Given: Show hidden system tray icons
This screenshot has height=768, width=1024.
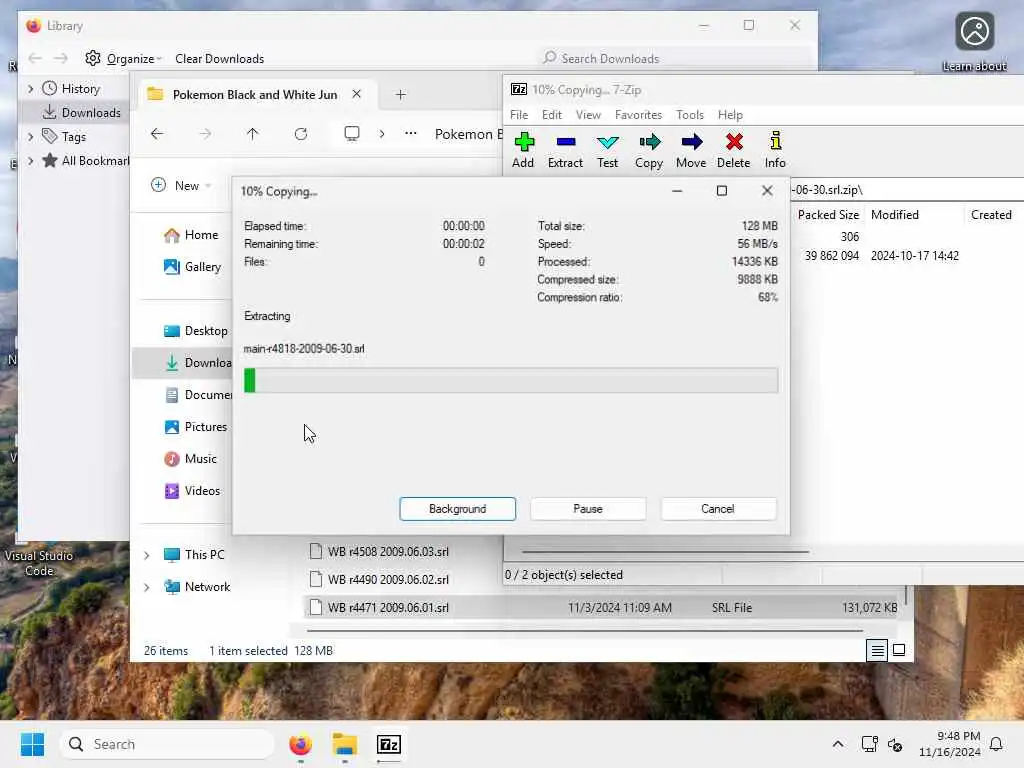Looking at the screenshot, I should pyautogui.click(x=838, y=744).
